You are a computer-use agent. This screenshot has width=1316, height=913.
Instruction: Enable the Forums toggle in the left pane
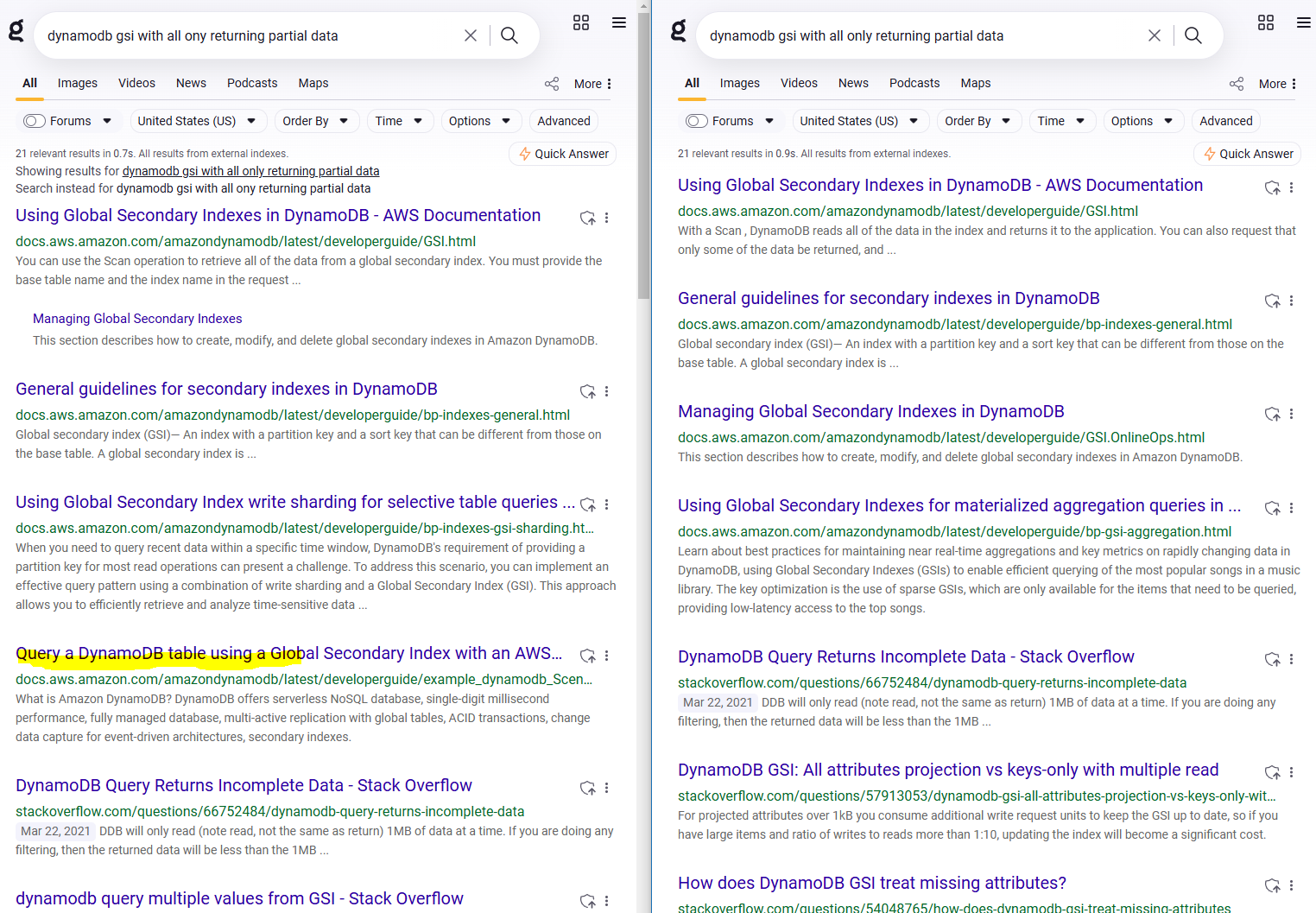(35, 121)
